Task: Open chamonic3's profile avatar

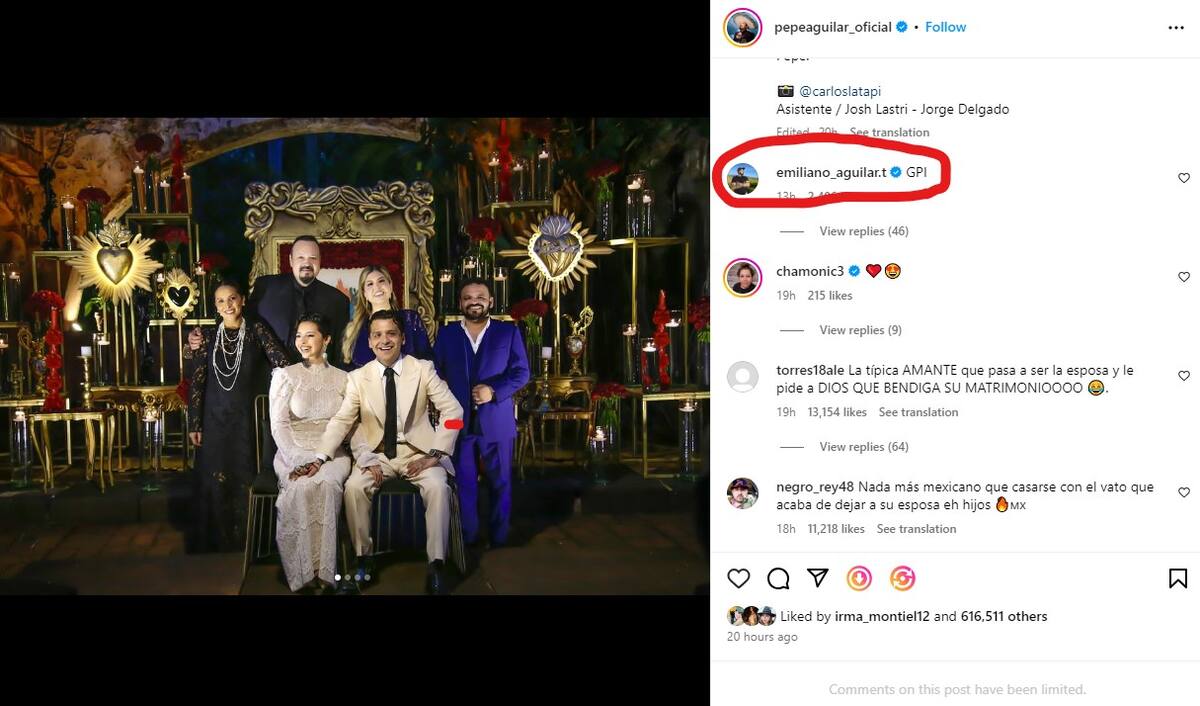Action: 742,277
